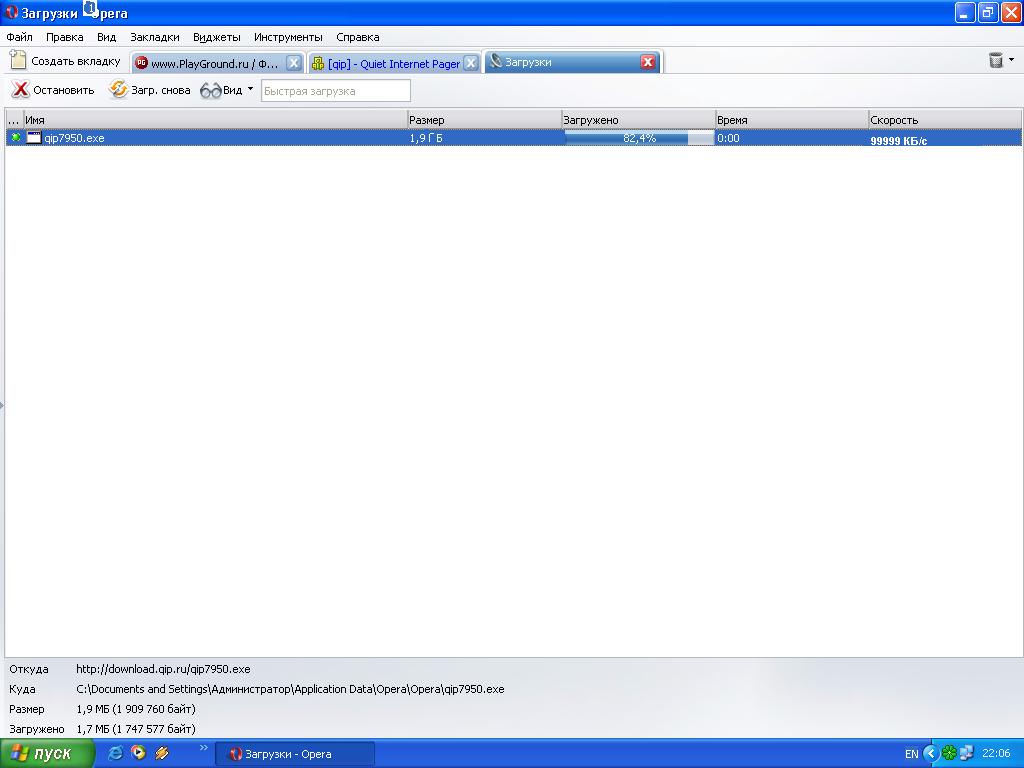This screenshot has height=768, width=1024.
Task: Click Остановить to stop the download
Action: tap(53, 89)
